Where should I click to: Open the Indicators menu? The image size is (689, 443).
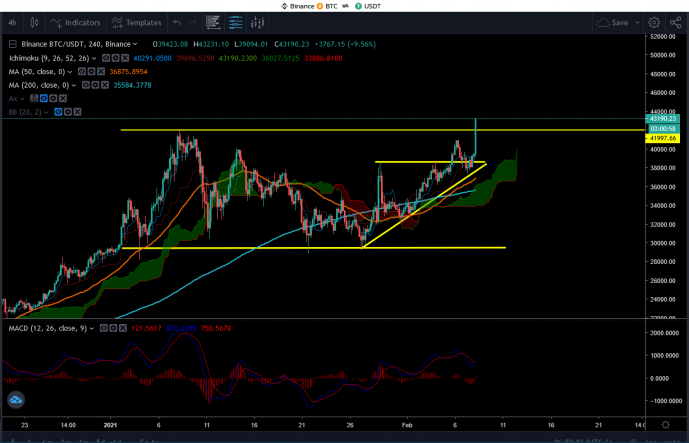(x=75, y=22)
